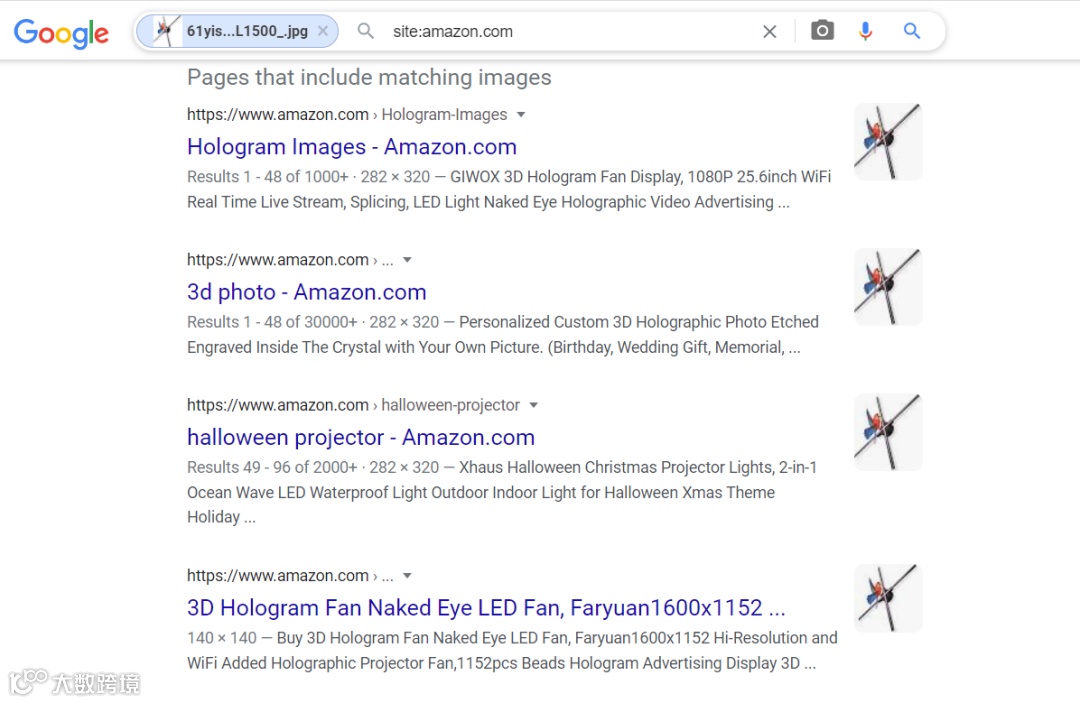Image resolution: width=1080 pixels, height=703 pixels.
Task: Expand dropdown arrow above 3D Hologram Fan result
Action: click(407, 576)
